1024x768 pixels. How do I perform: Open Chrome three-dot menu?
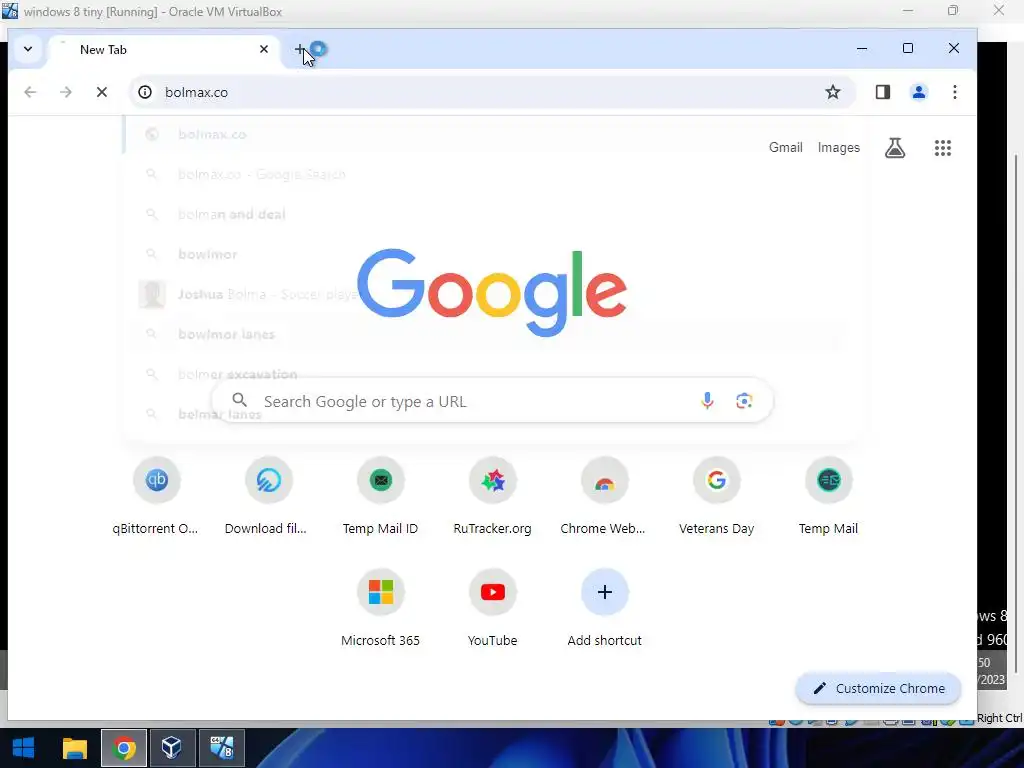pyautogui.click(x=954, y=92)
